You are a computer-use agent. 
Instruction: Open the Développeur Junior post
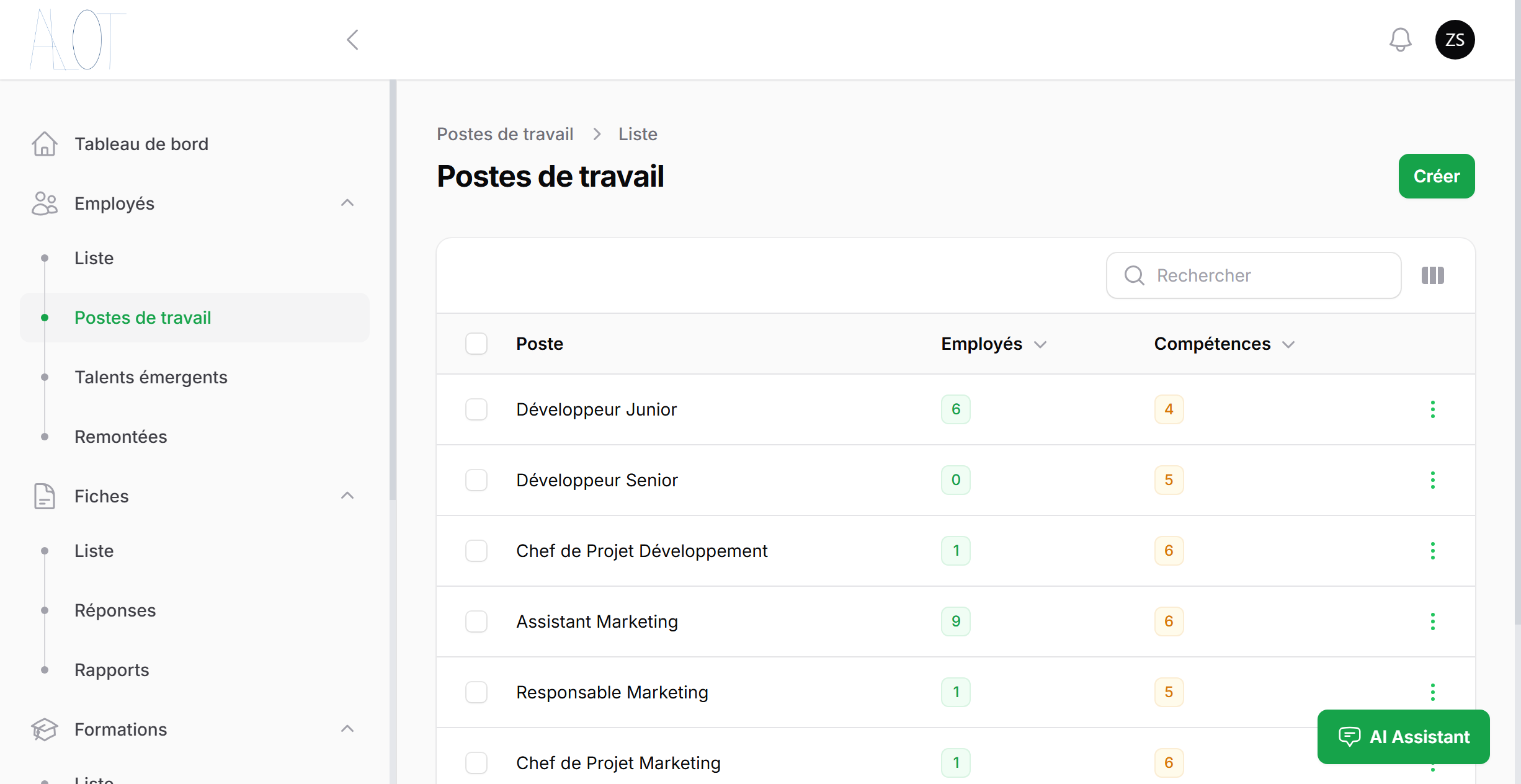pos(596,409)
